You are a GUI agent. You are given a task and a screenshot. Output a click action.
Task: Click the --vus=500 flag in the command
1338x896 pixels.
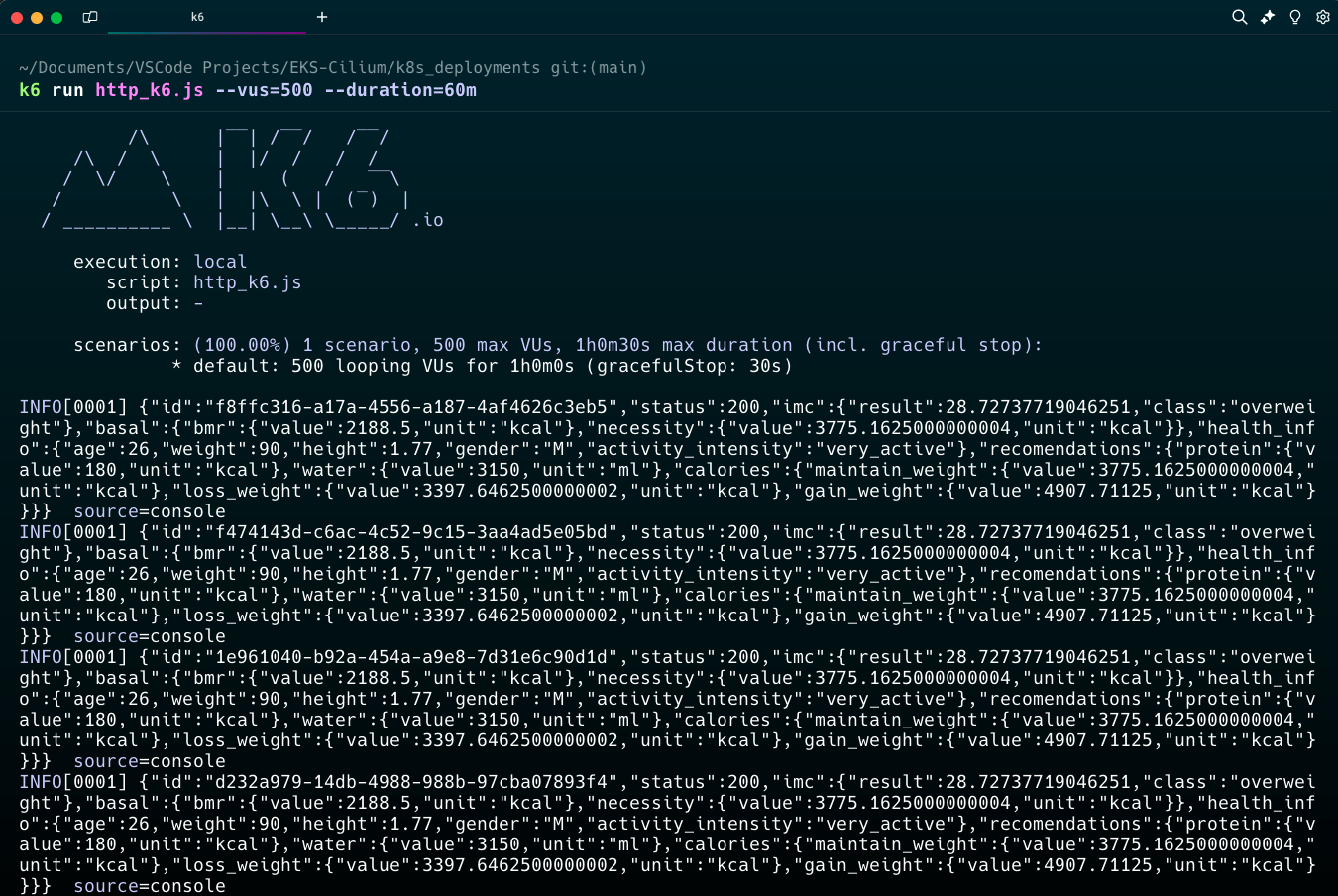(x=264, y=90)
